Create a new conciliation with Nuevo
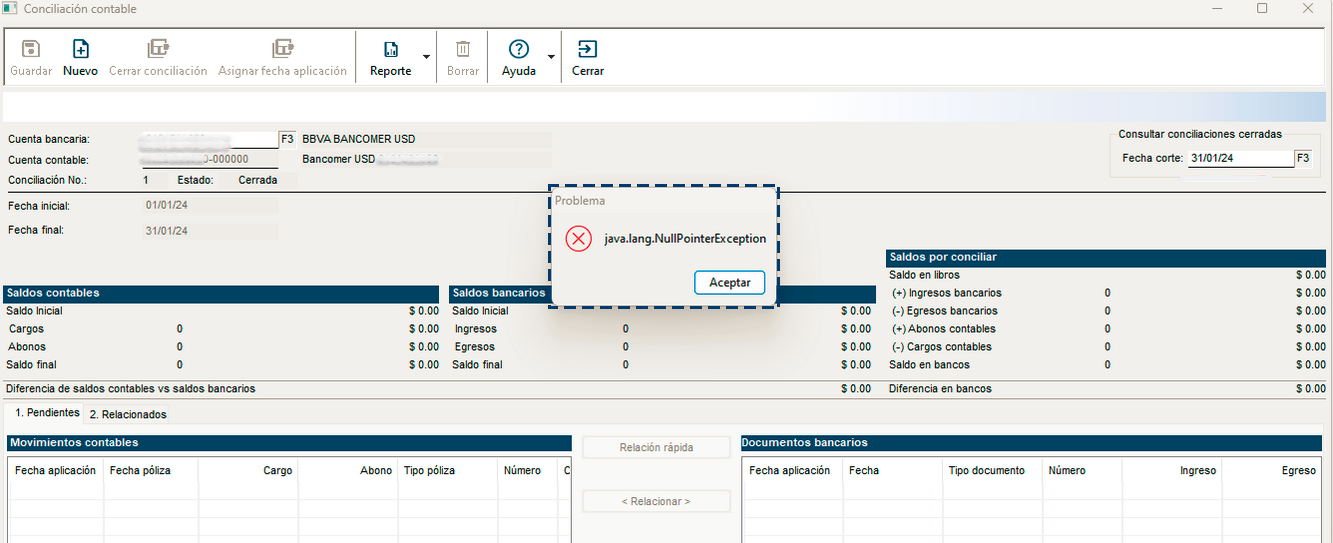 [x=81, y=49]
